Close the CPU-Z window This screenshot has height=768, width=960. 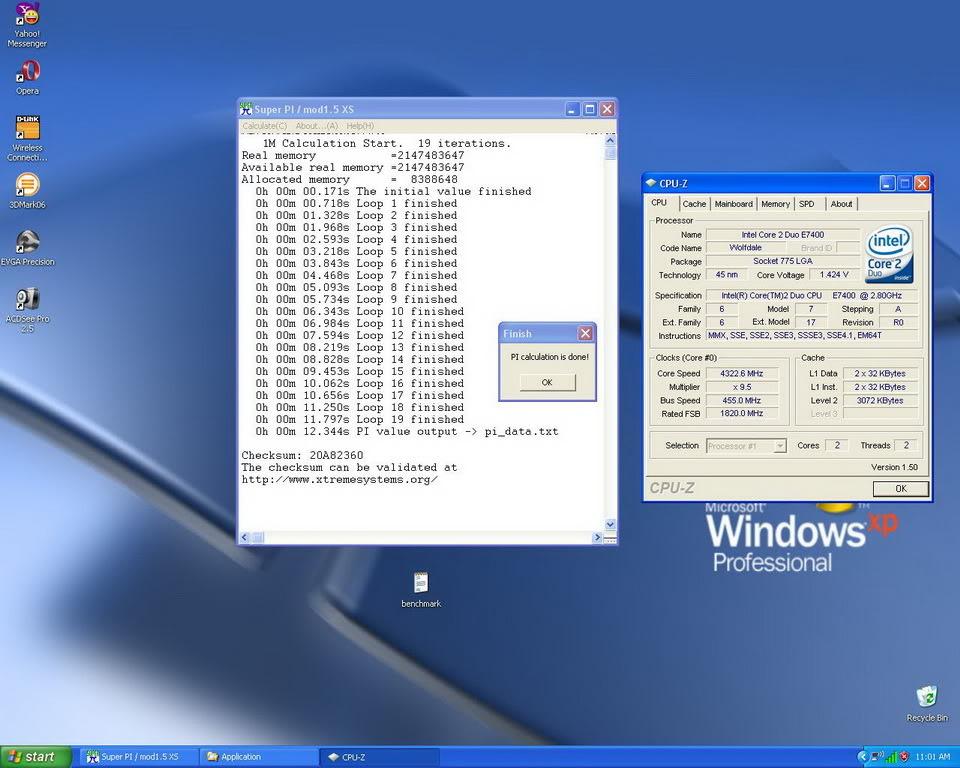(x=921, y=183)
